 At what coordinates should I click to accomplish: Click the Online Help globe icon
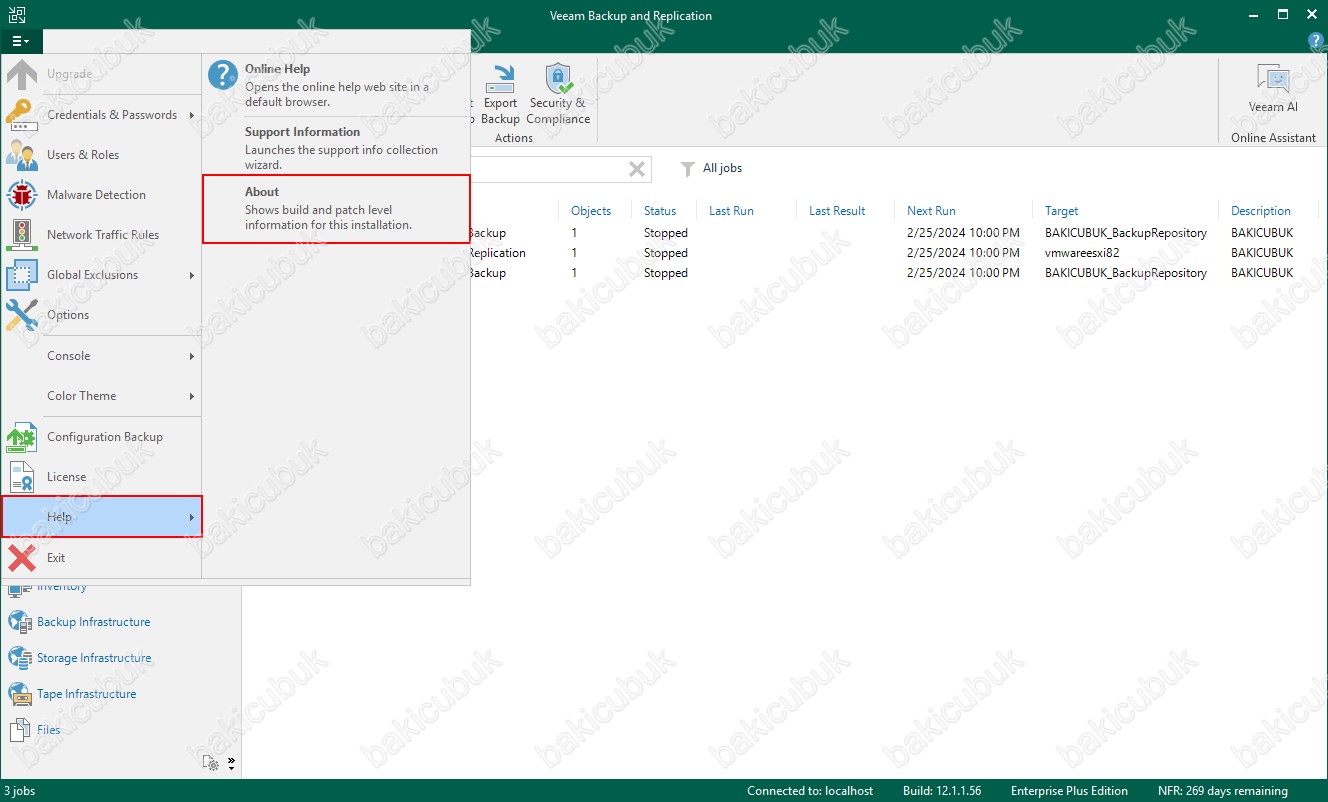point(223,76)
